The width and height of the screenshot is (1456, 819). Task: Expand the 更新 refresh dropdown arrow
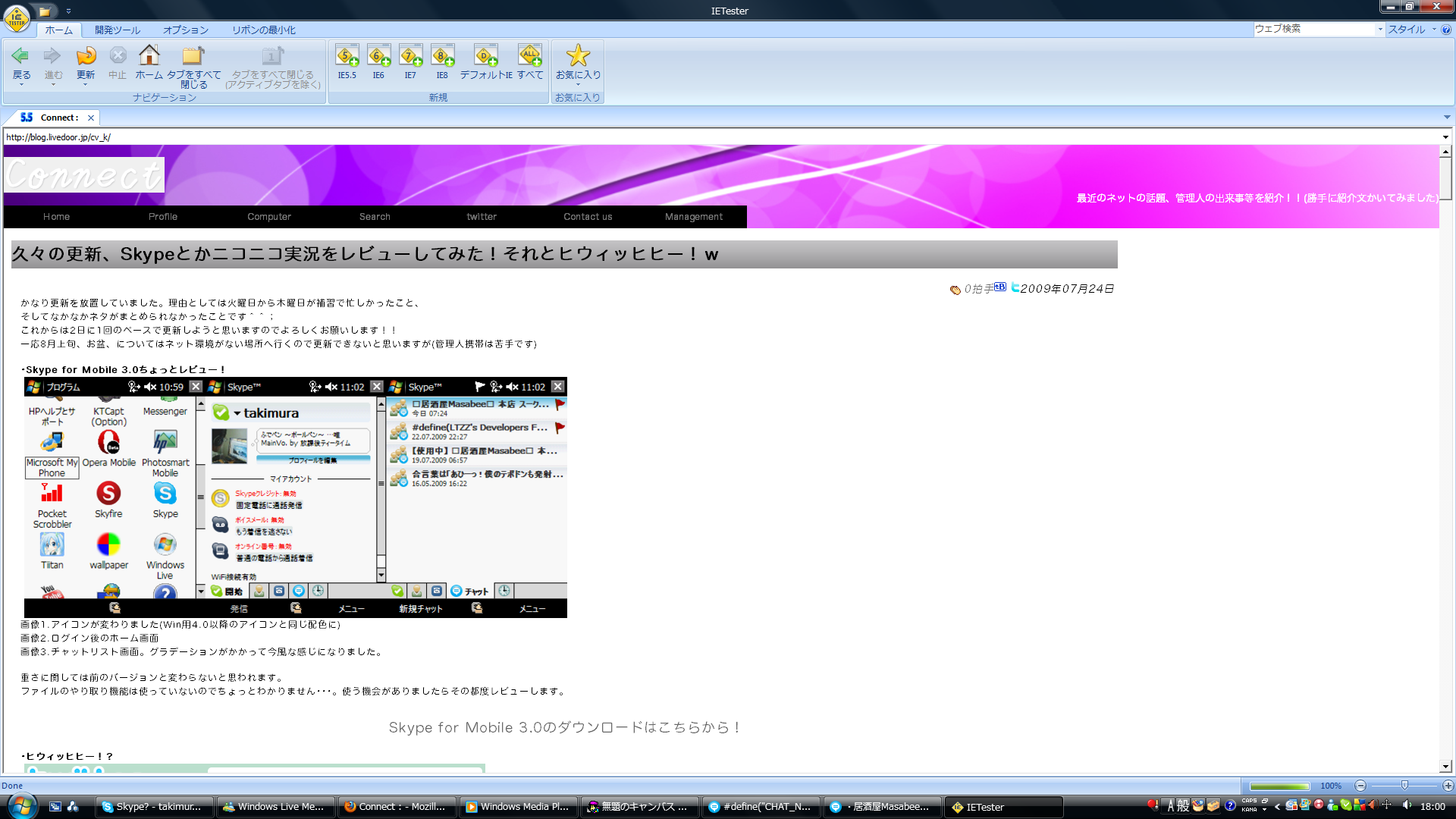(x=86, y=85)
